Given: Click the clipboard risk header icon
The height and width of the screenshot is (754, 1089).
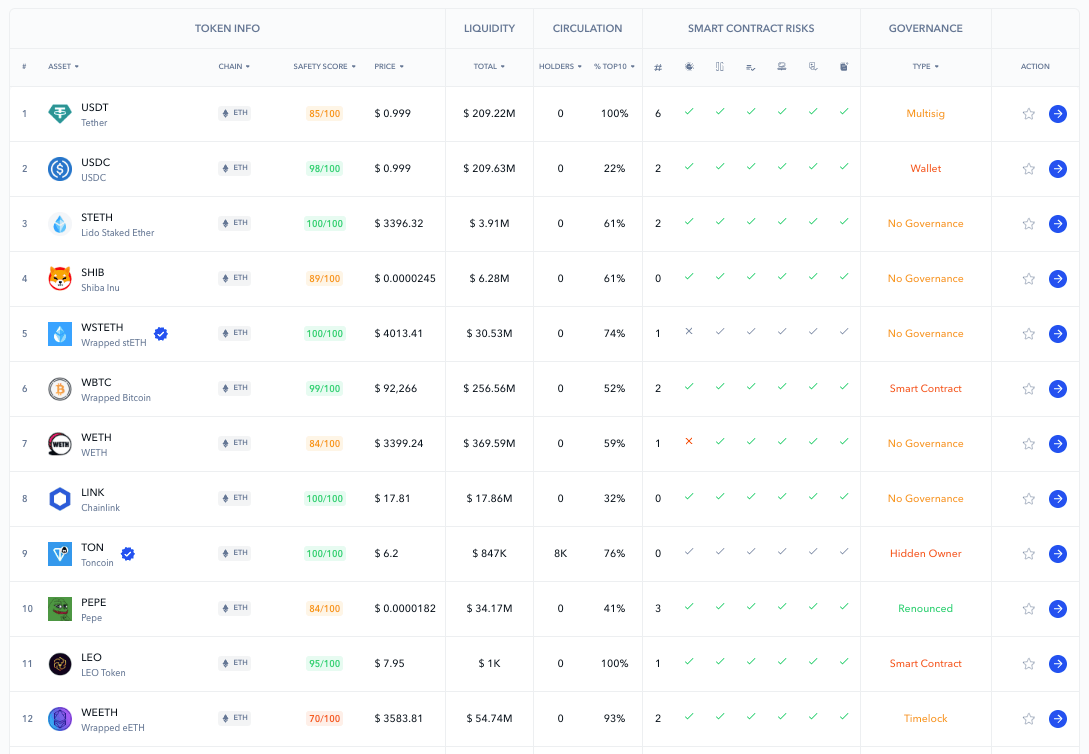Looking at the screenshot, I should [844, 67].
